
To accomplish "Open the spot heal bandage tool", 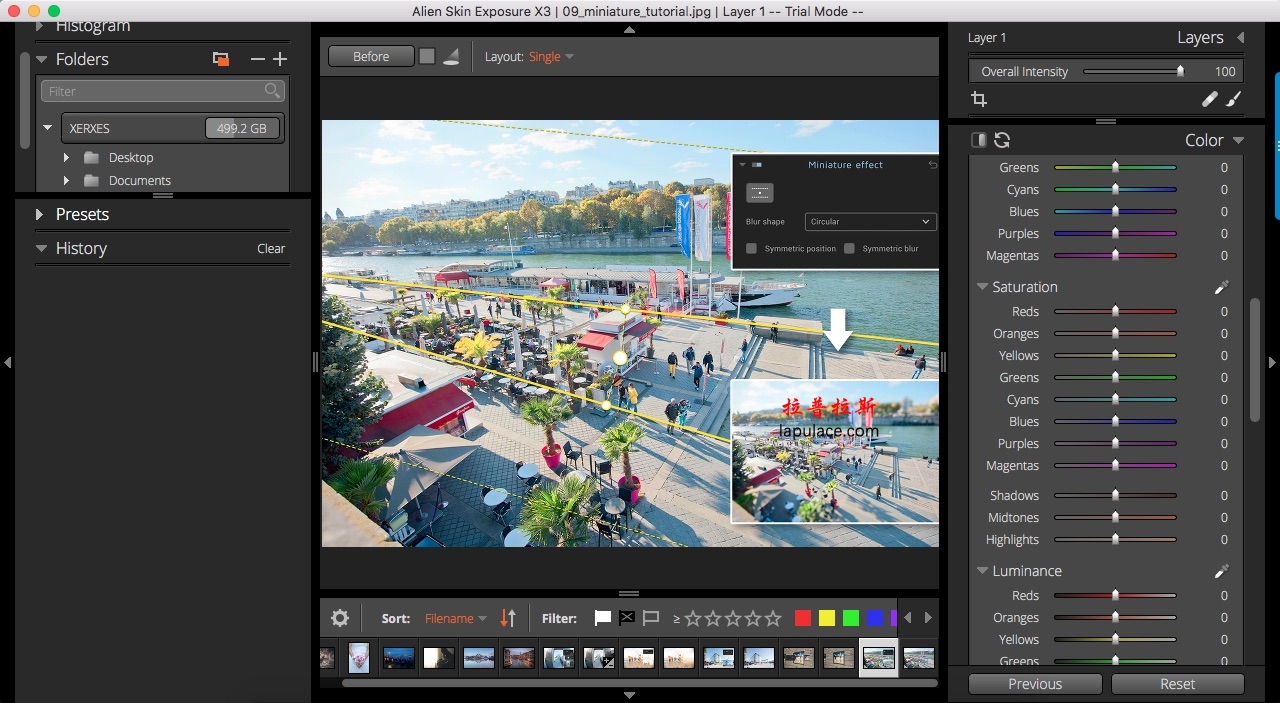I will point(1209,99).
